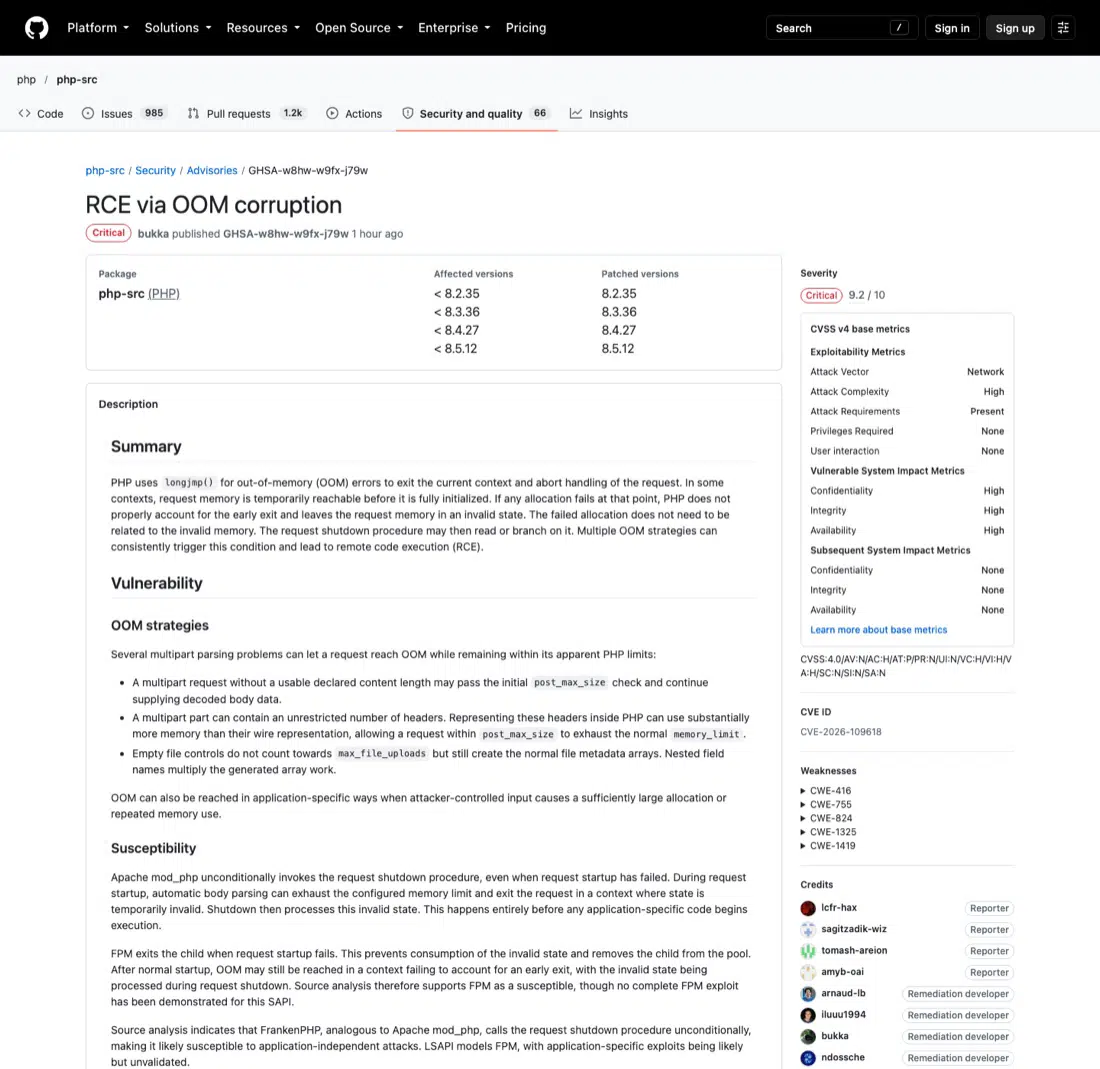Open the Platform dropdown menu

[x=98, y=28]
